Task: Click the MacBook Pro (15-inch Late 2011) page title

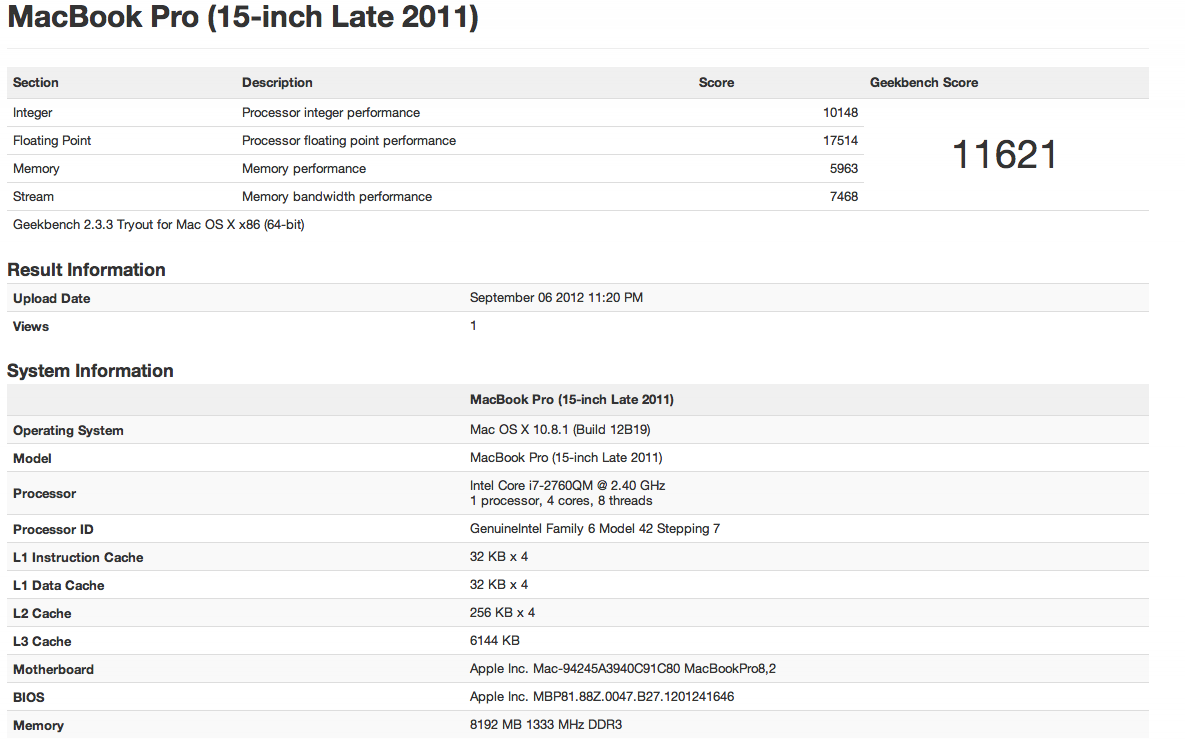Action: tap(243, 17)
